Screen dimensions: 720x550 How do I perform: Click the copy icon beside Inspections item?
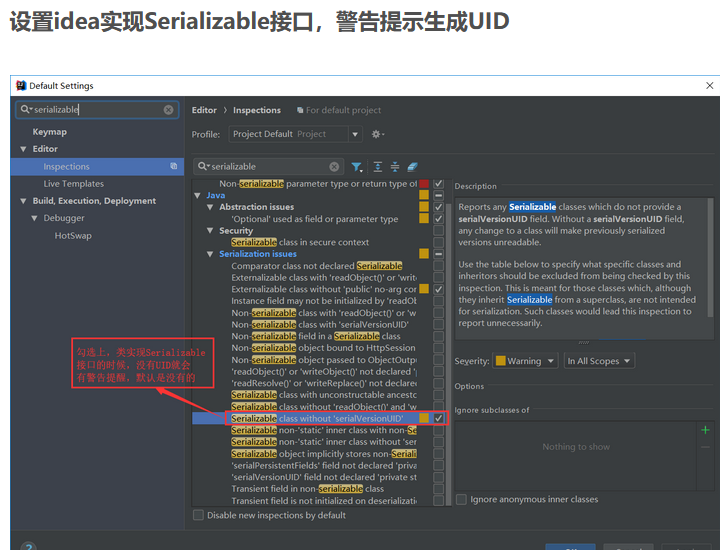pos(174,166)
